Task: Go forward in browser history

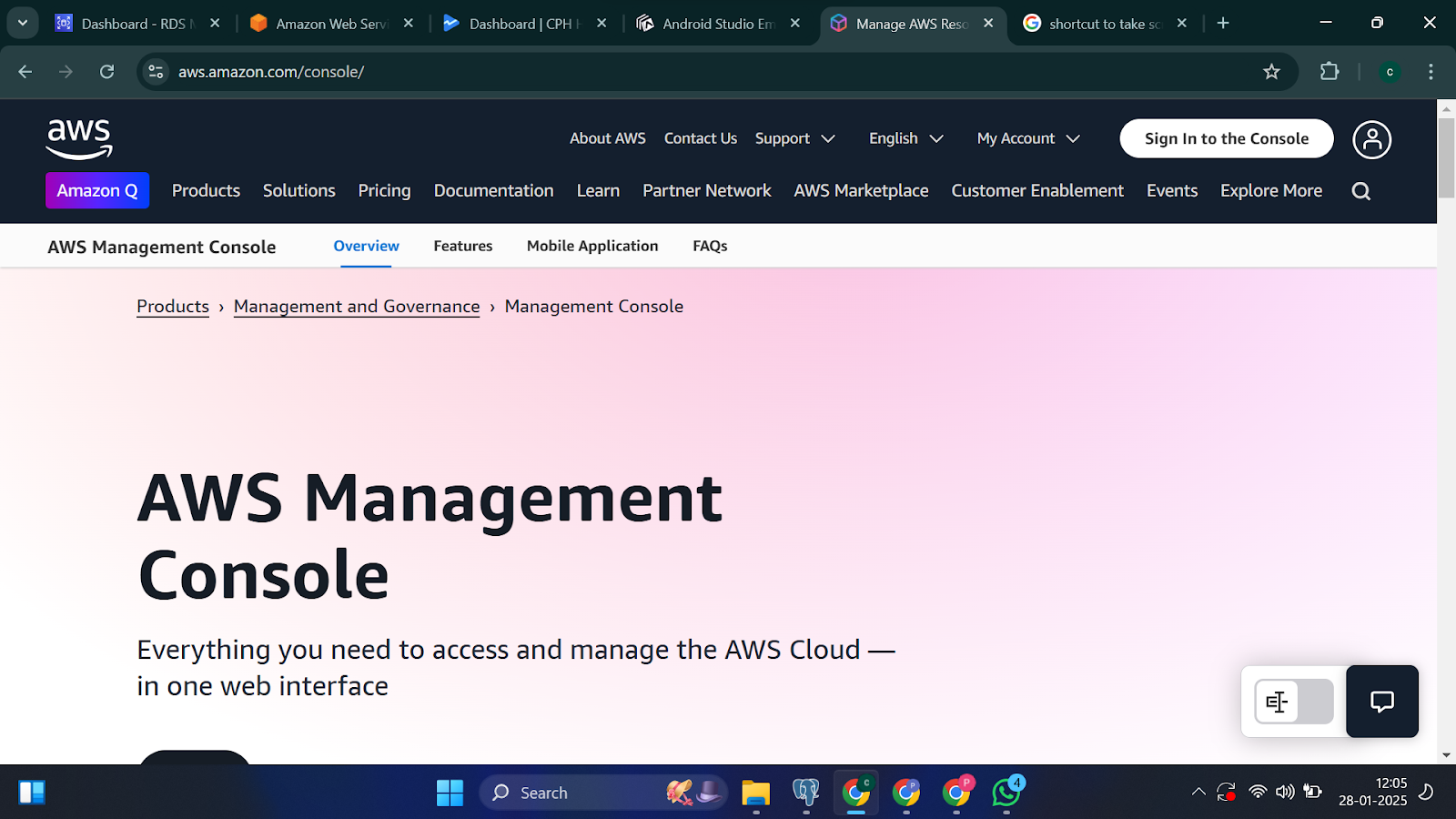Action: [66, 72]
